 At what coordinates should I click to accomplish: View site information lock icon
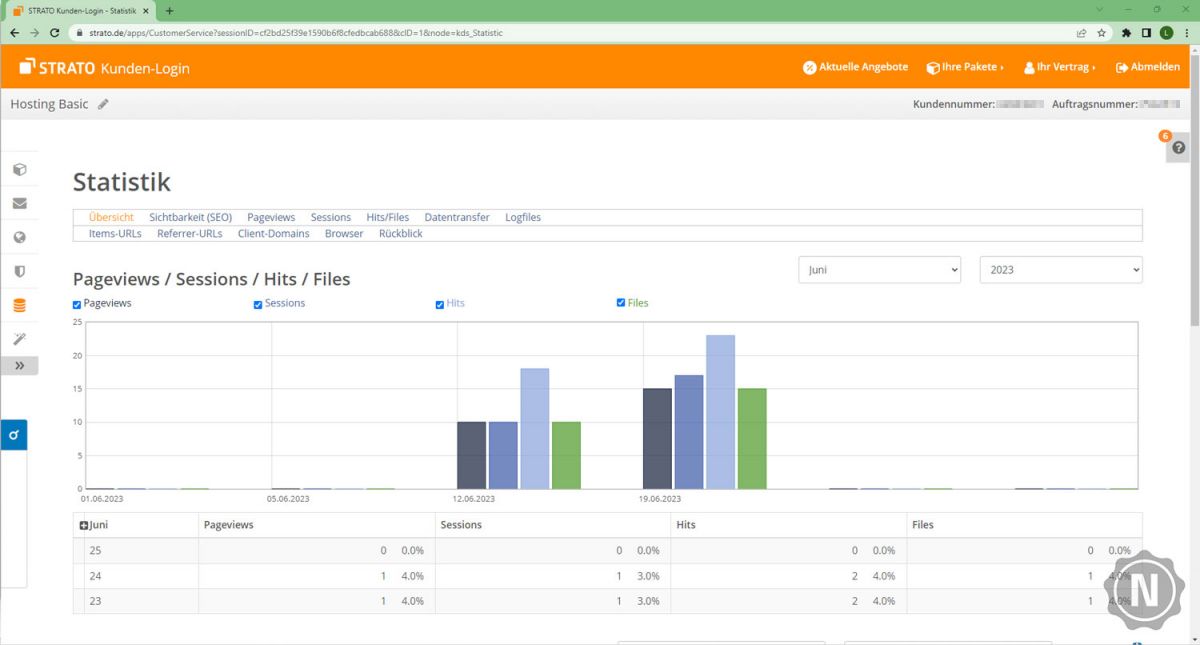coord(79,32)
